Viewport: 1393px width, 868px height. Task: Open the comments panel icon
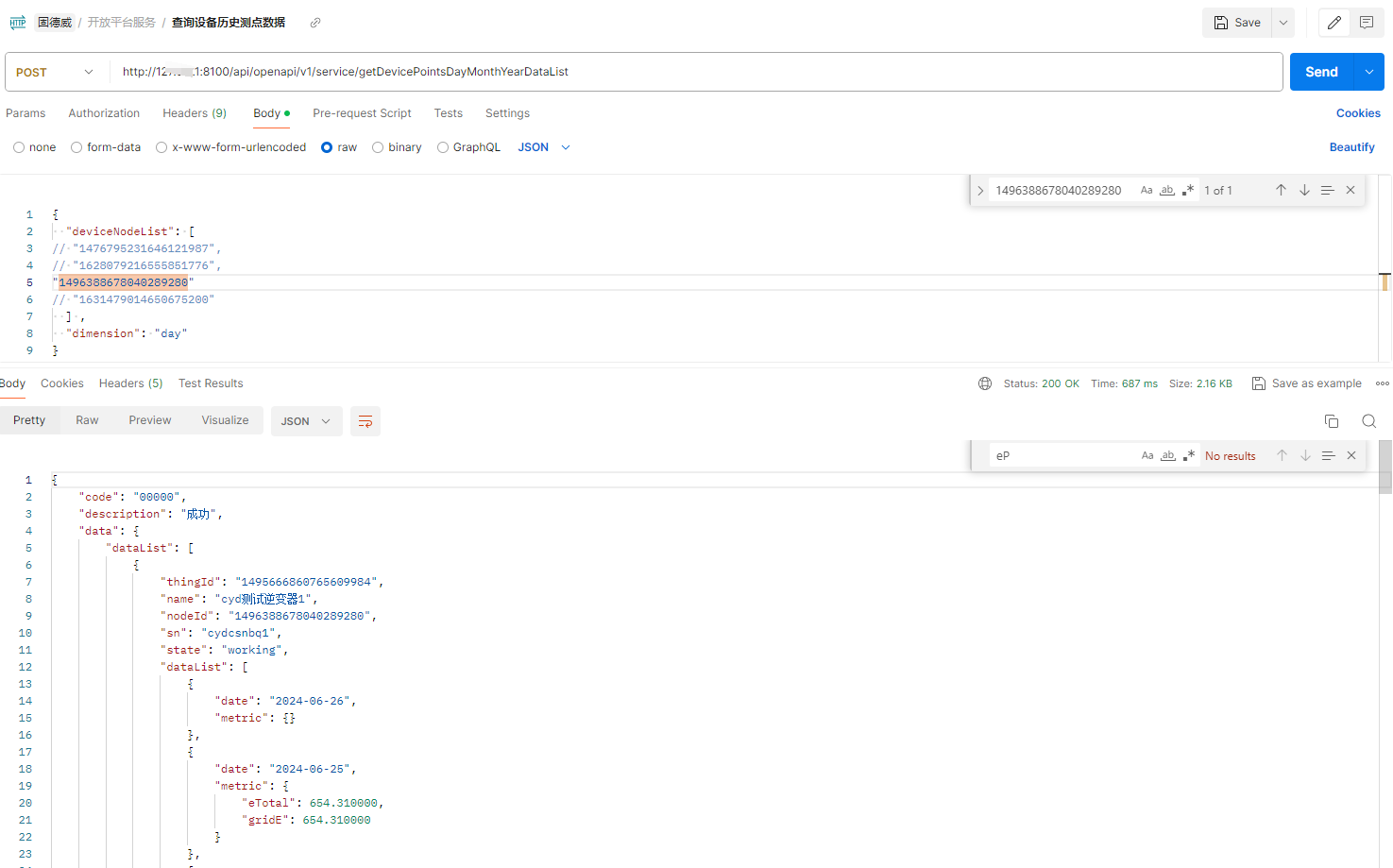(x=1366, y=22)
